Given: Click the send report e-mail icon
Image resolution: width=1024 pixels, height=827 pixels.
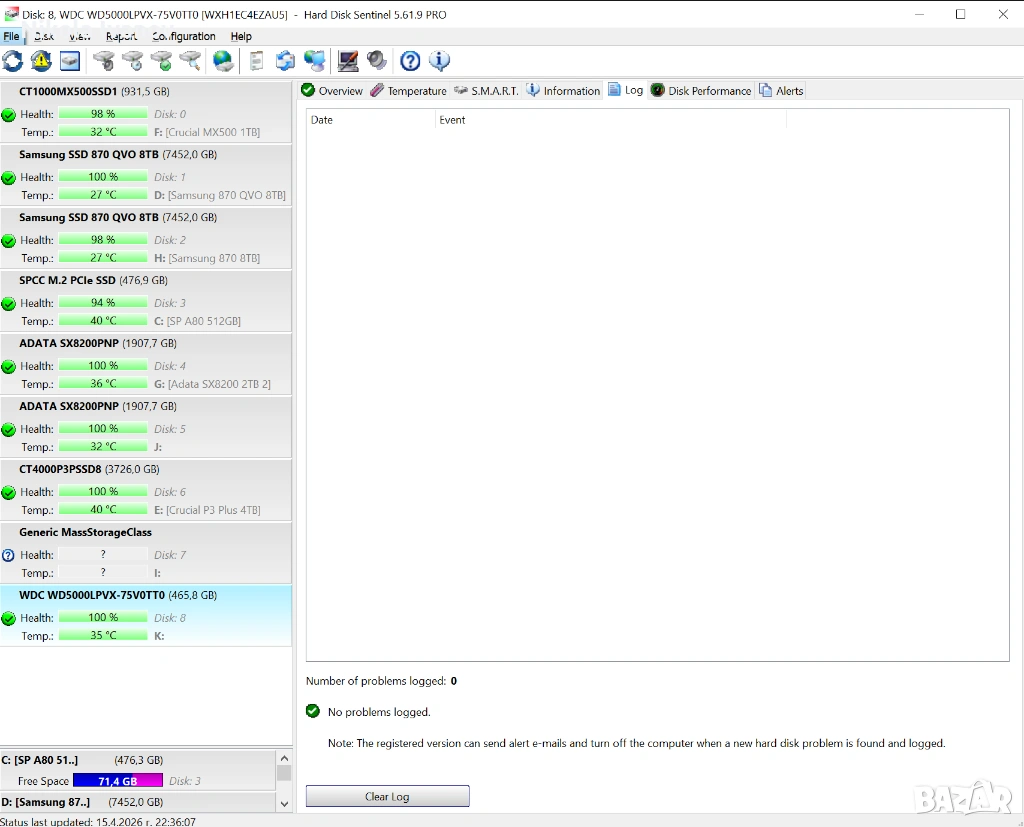Looking at the screenshot, I should point(285,61).
